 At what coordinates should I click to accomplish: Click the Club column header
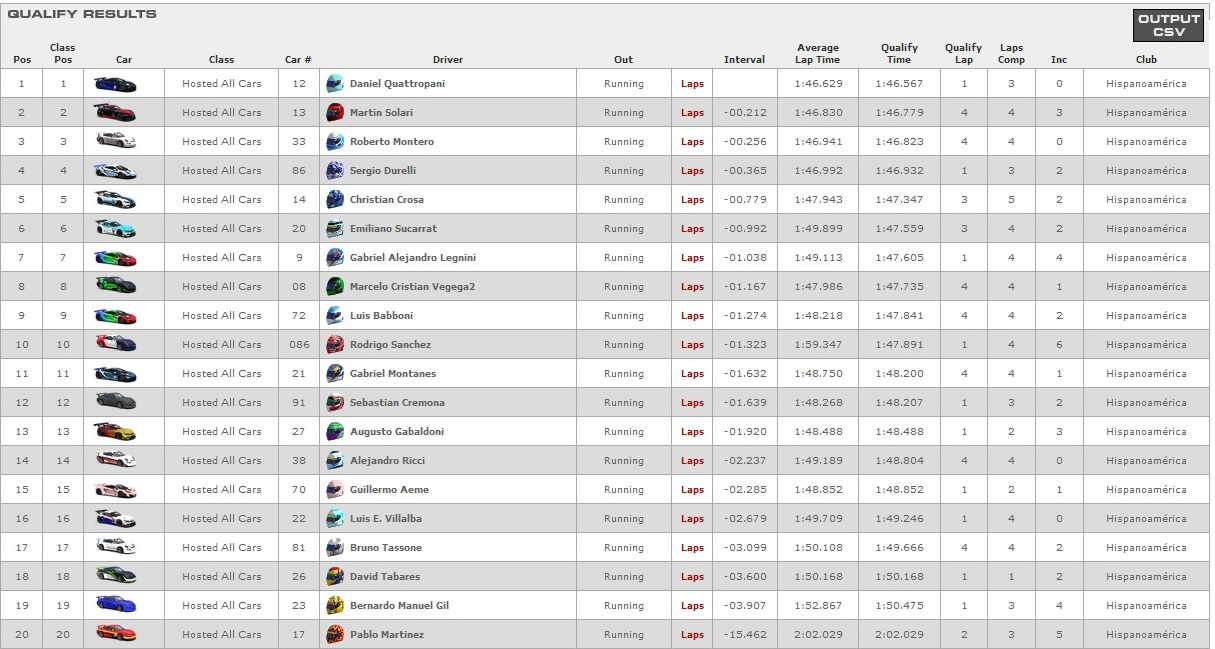pyautogui.click(x=1146, y=60)
